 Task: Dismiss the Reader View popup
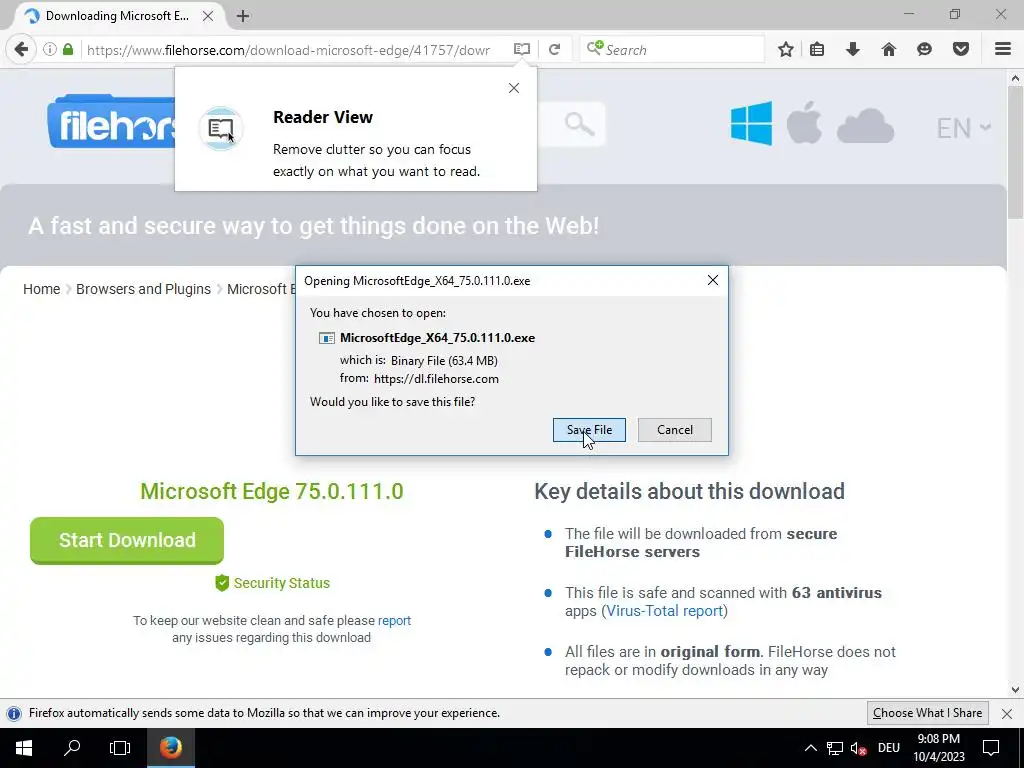(514, 88)
